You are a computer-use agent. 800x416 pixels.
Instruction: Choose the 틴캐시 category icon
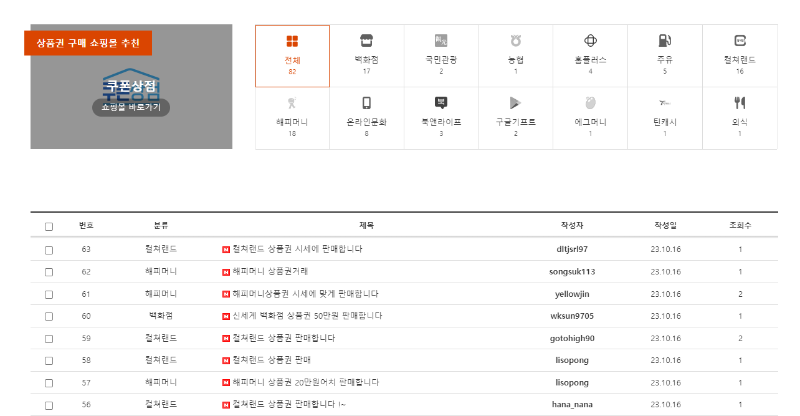(665, 103)
